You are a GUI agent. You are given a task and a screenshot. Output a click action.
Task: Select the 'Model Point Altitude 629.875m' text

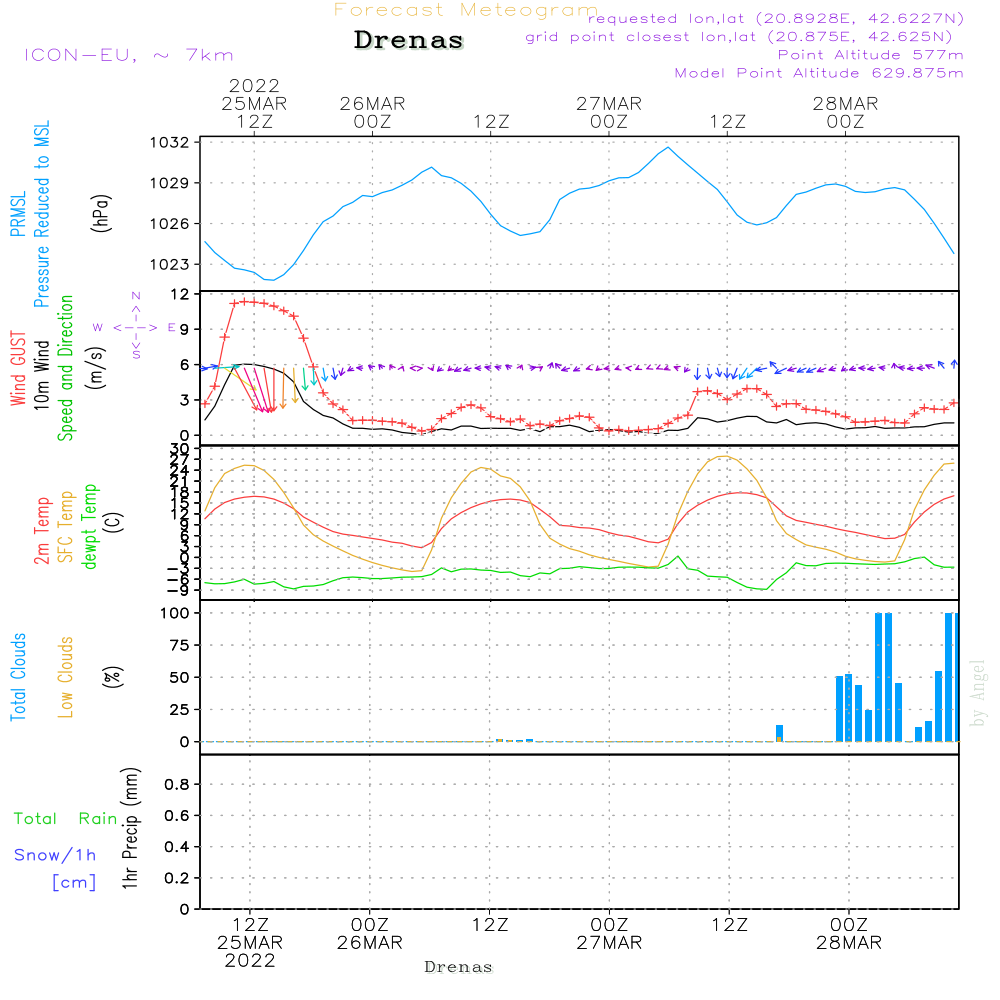coord(819,73)
